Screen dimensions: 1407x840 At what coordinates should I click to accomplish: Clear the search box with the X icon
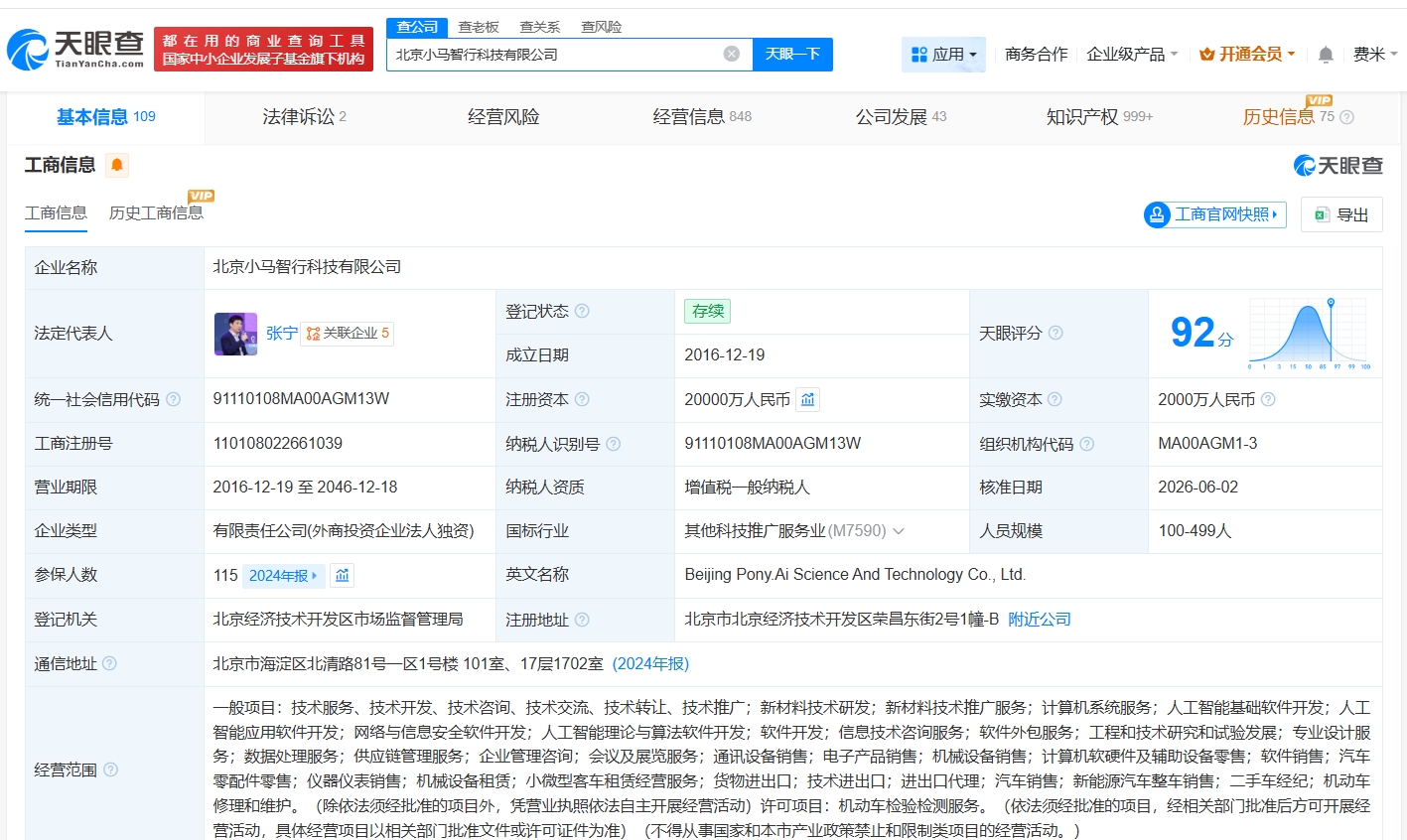point(732,54)
